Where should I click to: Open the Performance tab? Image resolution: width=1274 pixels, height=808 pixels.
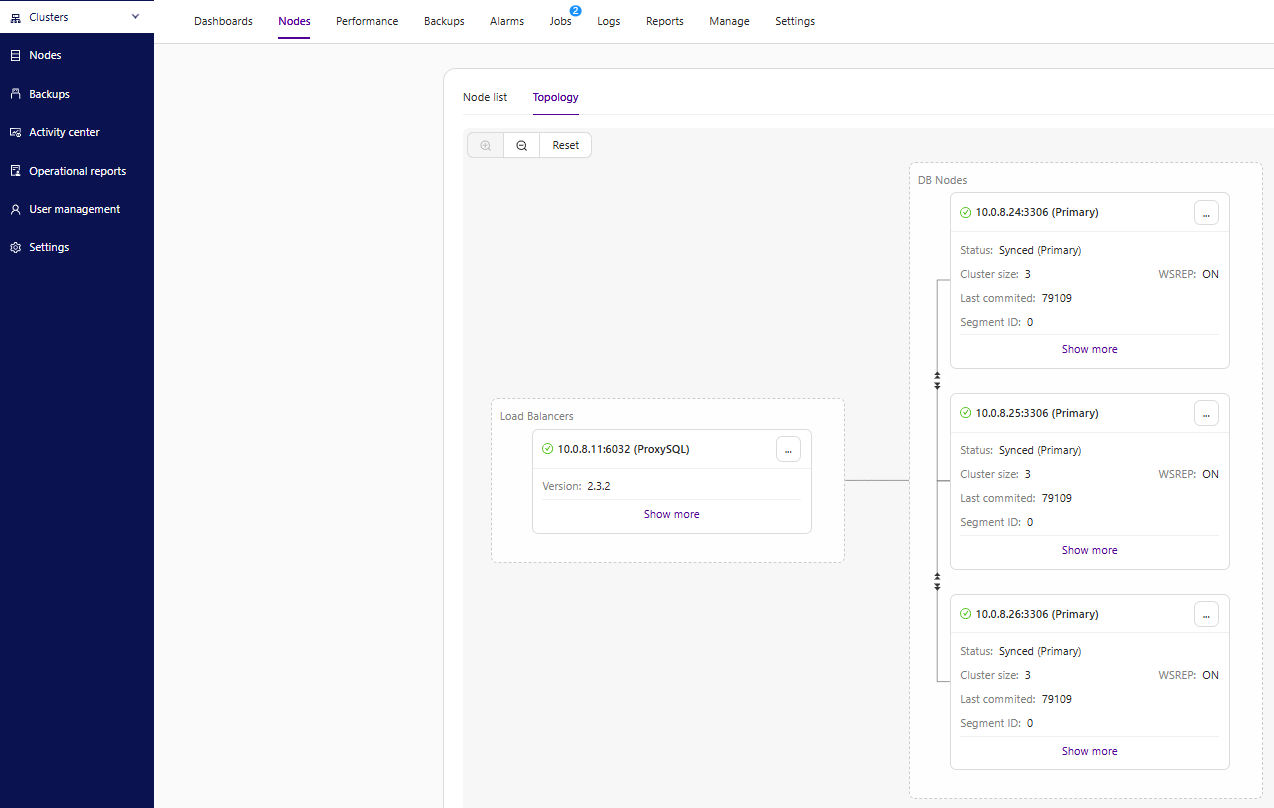click(367, 21)
